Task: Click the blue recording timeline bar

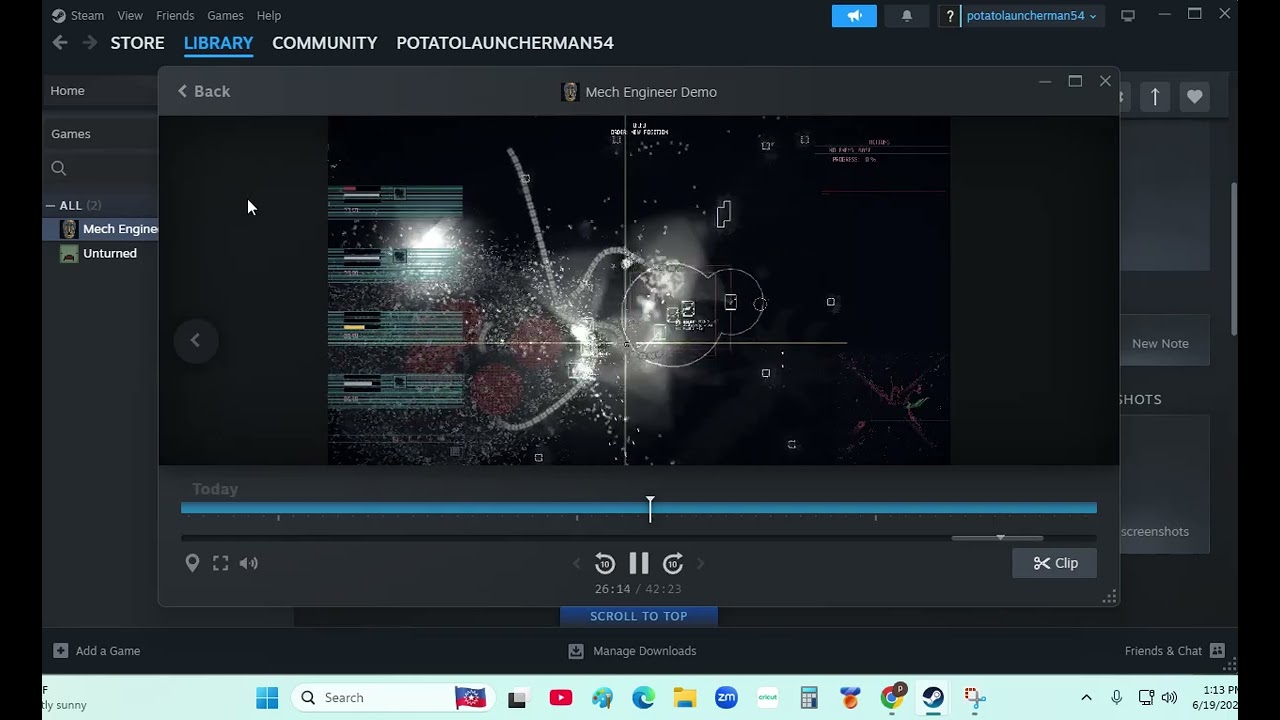Action: pos(638,508)
